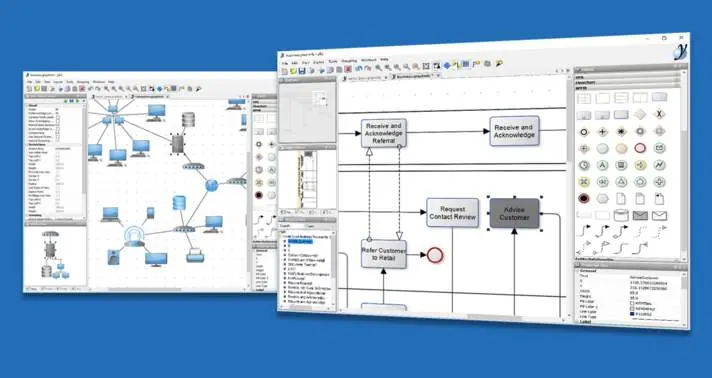This screenshot has height=378, width=712.
Task: Select the gray database node in left window
Action: tap(188, 119)
